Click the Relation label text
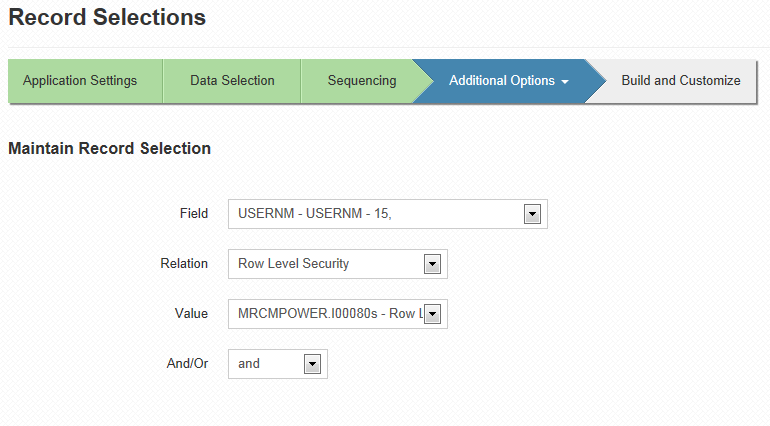Image resolution: width=770 pixels, height=426 pixels. pos(184,264)
